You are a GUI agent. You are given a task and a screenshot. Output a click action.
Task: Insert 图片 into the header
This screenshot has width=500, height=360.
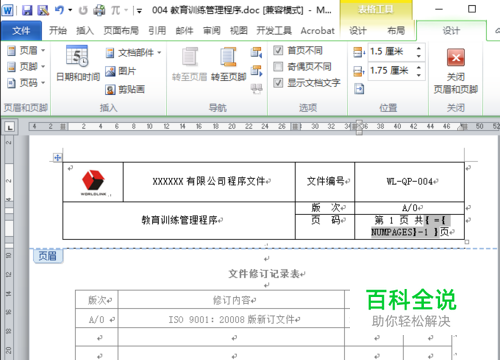click(121, 71)
